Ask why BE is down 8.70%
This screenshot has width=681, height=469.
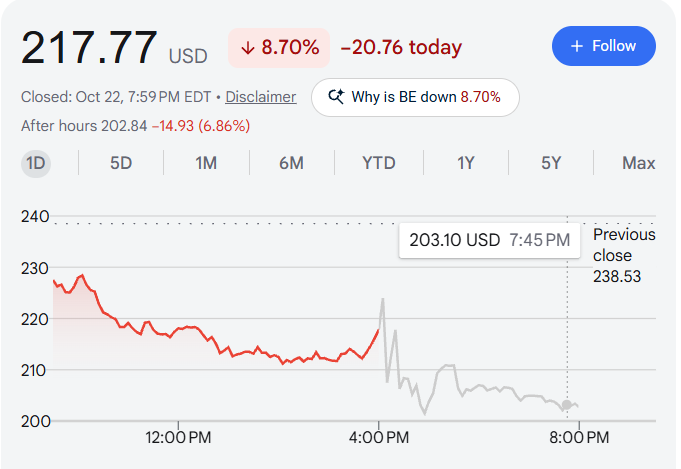click(x=415, y=97)
